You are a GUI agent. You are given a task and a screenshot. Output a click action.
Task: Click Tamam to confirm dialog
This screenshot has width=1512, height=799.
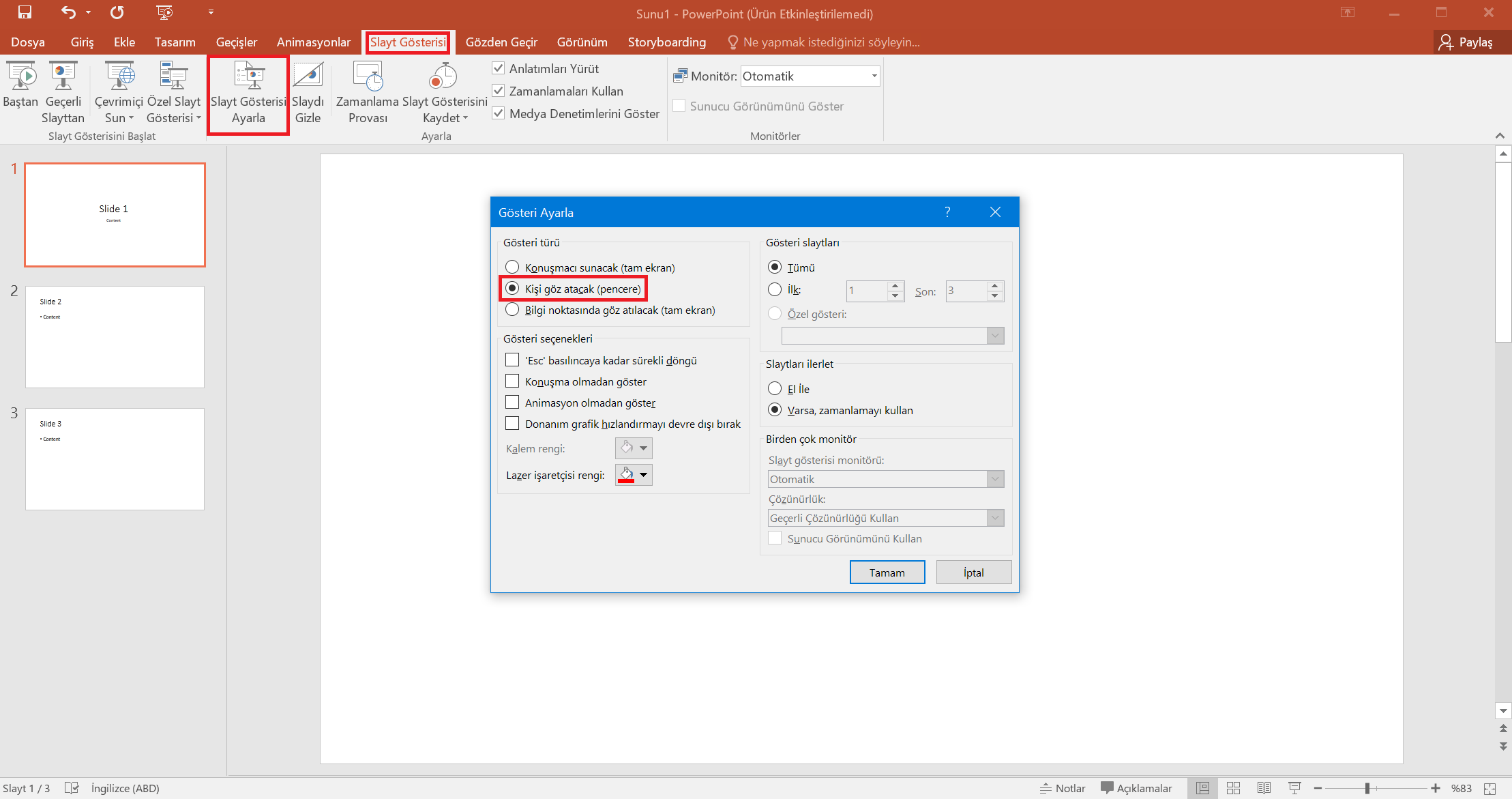coord(887,572)
